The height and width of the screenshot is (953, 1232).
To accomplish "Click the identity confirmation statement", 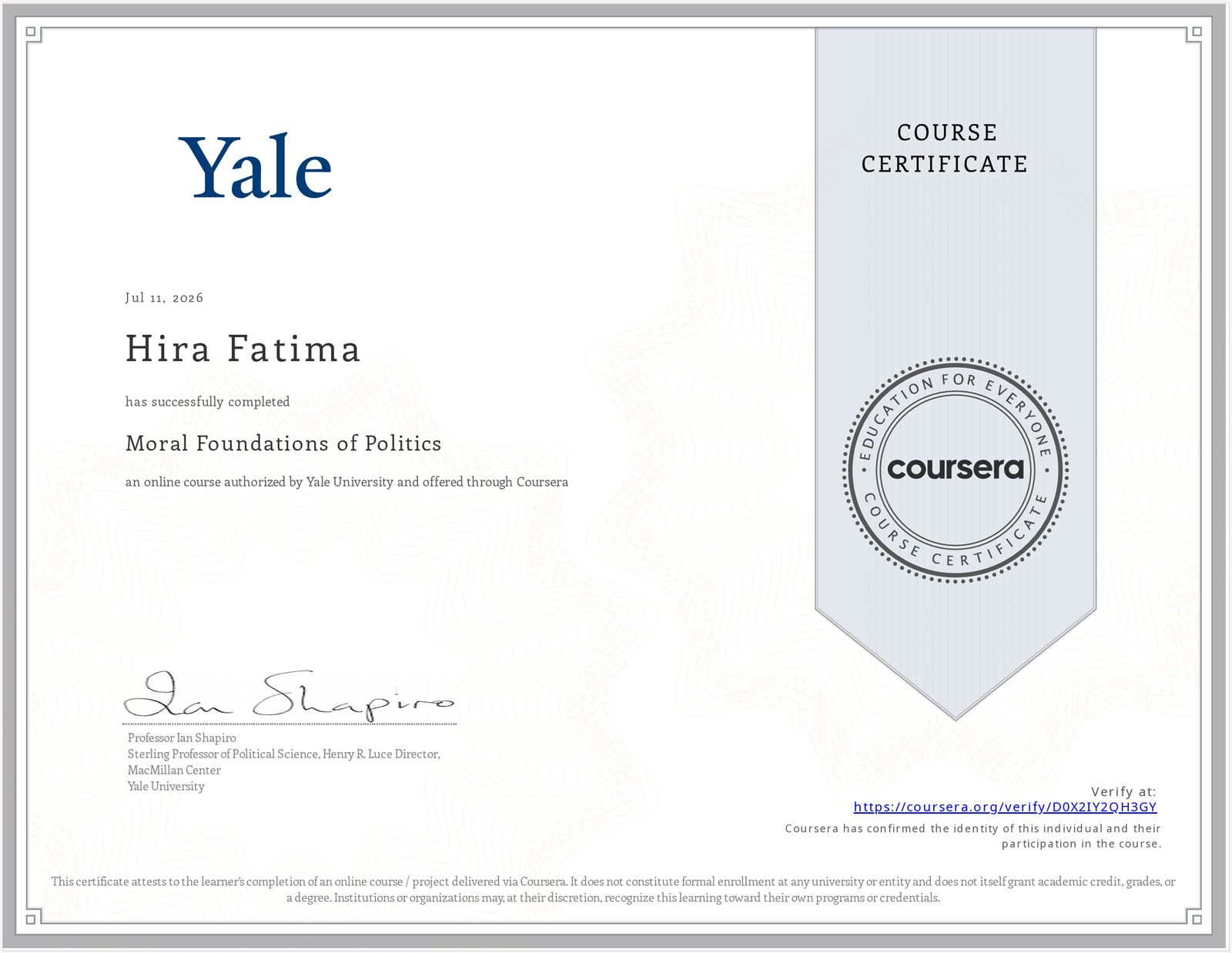I will click(973, 836).
